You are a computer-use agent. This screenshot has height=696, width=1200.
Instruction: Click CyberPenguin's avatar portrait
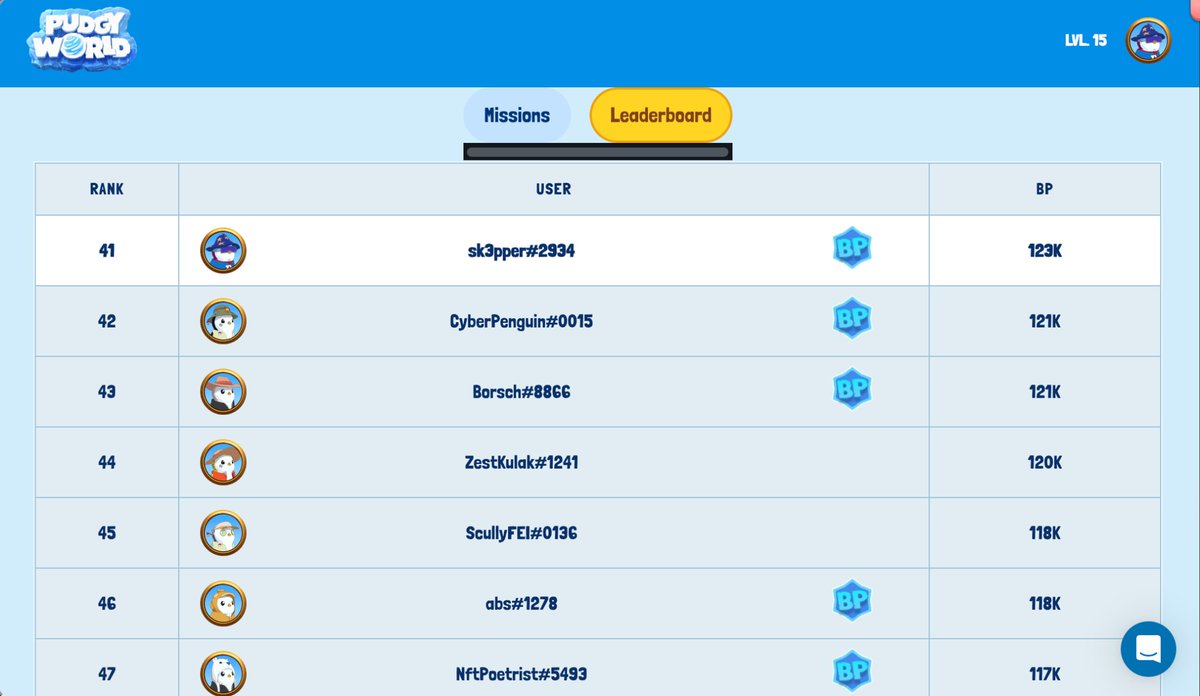(x=222, y=321)
